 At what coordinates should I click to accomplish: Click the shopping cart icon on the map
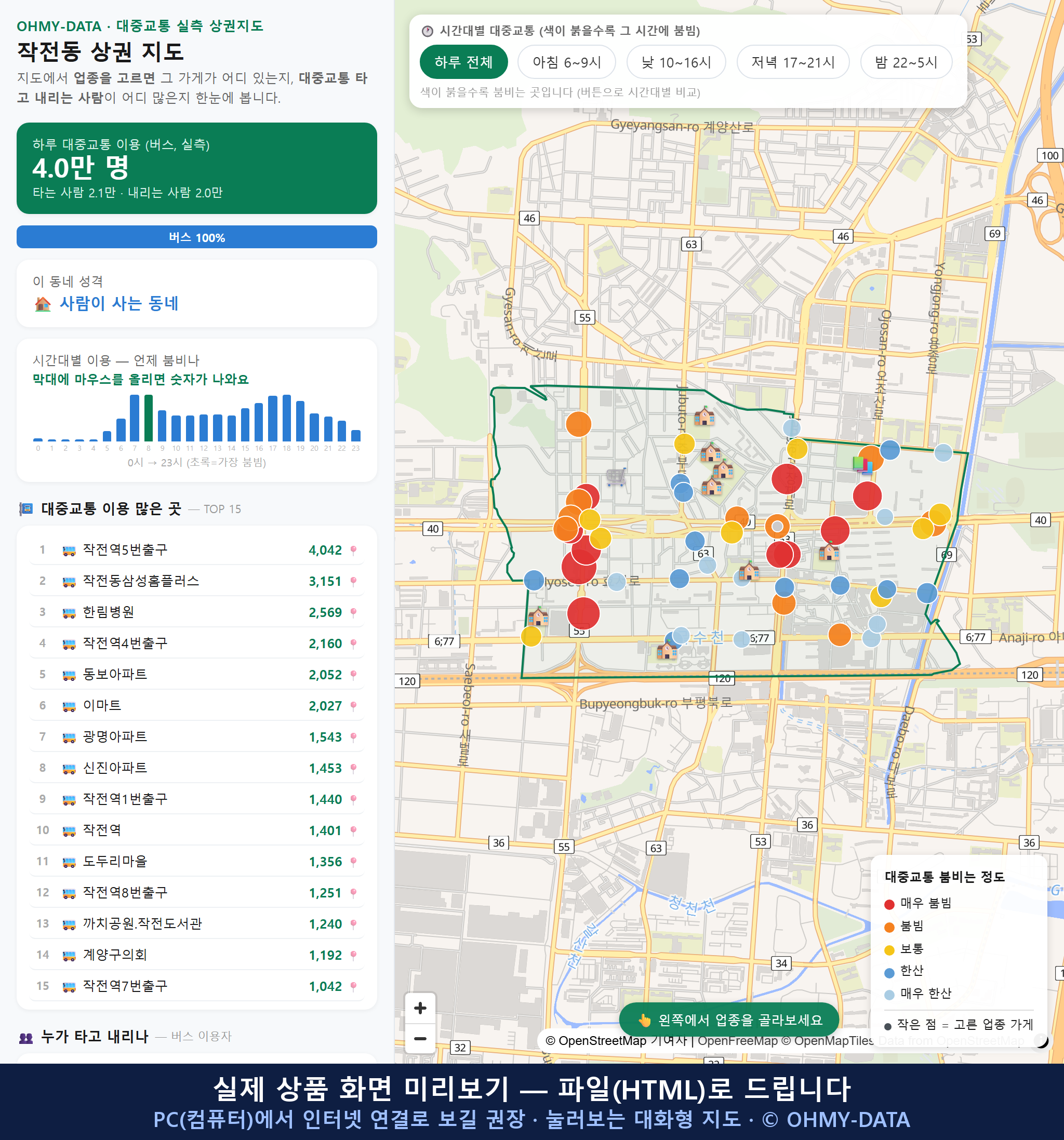point(616,476)
